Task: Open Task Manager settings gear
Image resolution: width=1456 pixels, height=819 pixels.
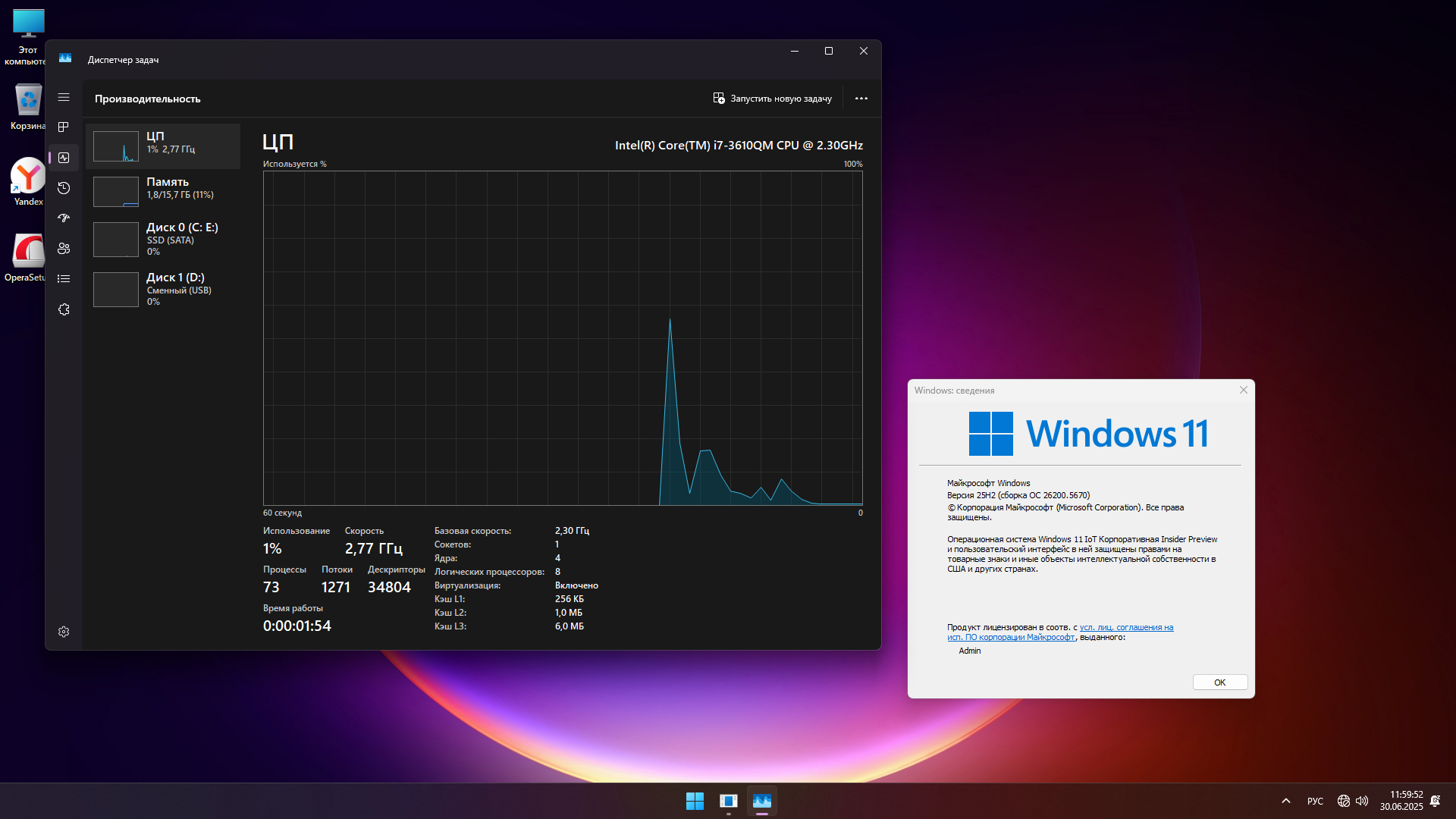Action: click(x=64, y=632)
